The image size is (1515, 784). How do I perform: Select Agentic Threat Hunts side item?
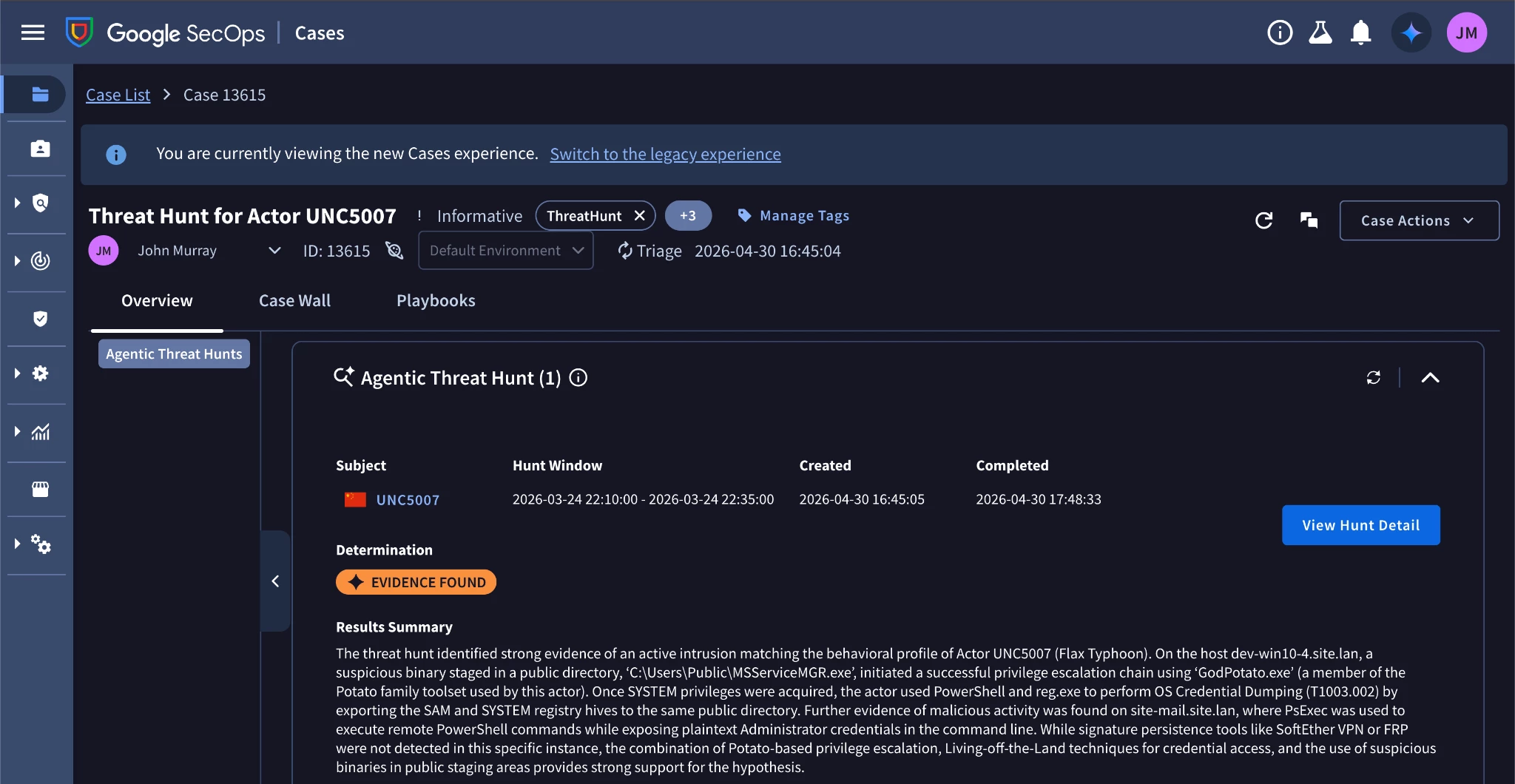174,354
